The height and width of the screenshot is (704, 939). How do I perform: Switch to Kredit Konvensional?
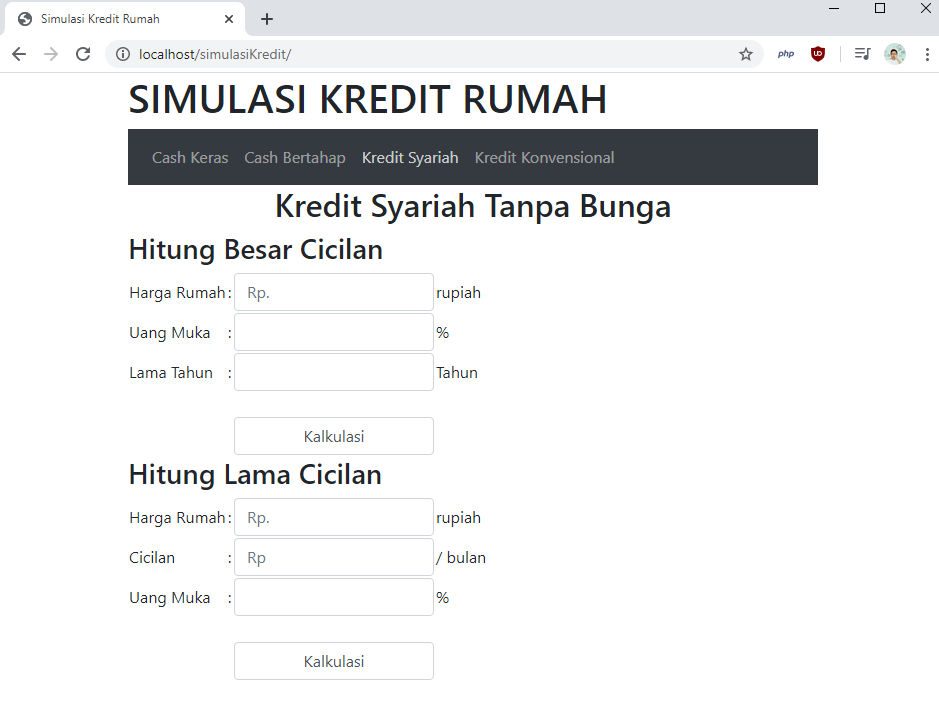[x=544, y=157]
